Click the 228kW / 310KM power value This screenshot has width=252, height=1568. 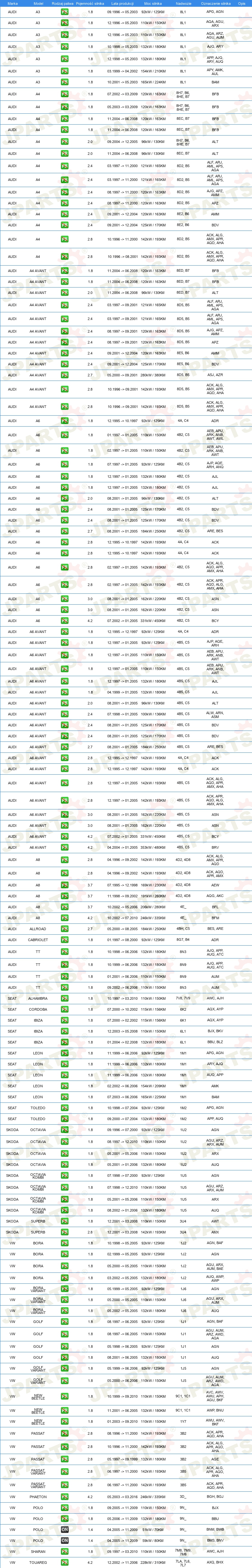point(153,1563)
